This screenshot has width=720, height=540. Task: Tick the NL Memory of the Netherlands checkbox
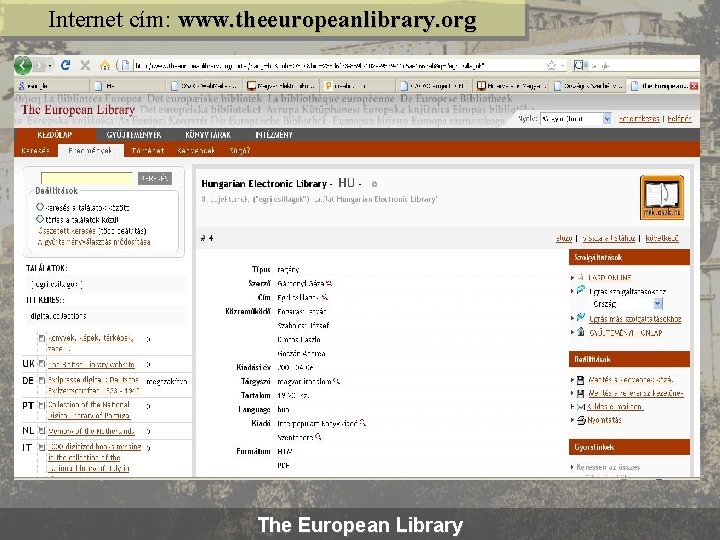click(42, 430)
